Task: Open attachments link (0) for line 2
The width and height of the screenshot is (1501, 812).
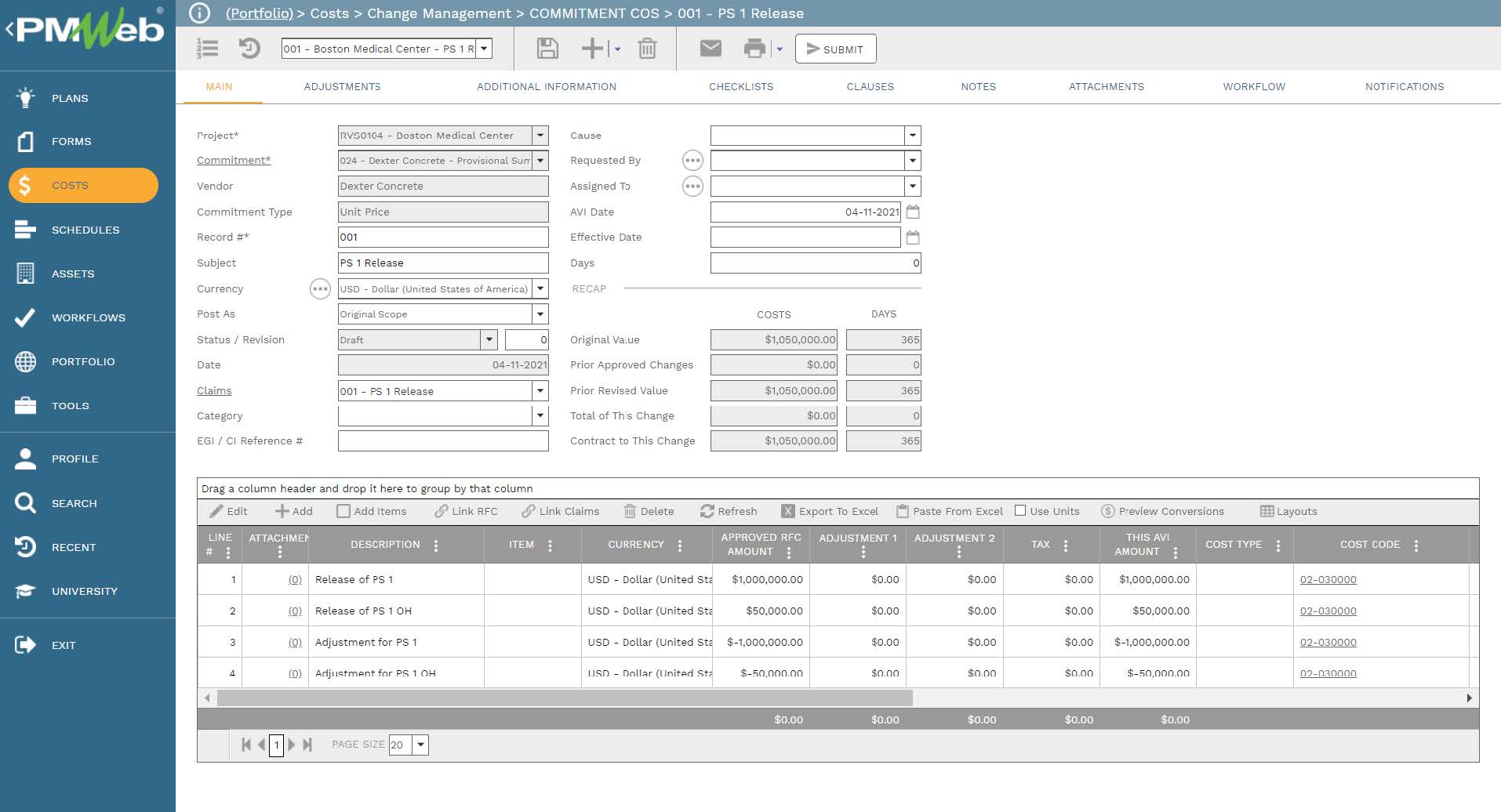Action: [x=295, y=611]
